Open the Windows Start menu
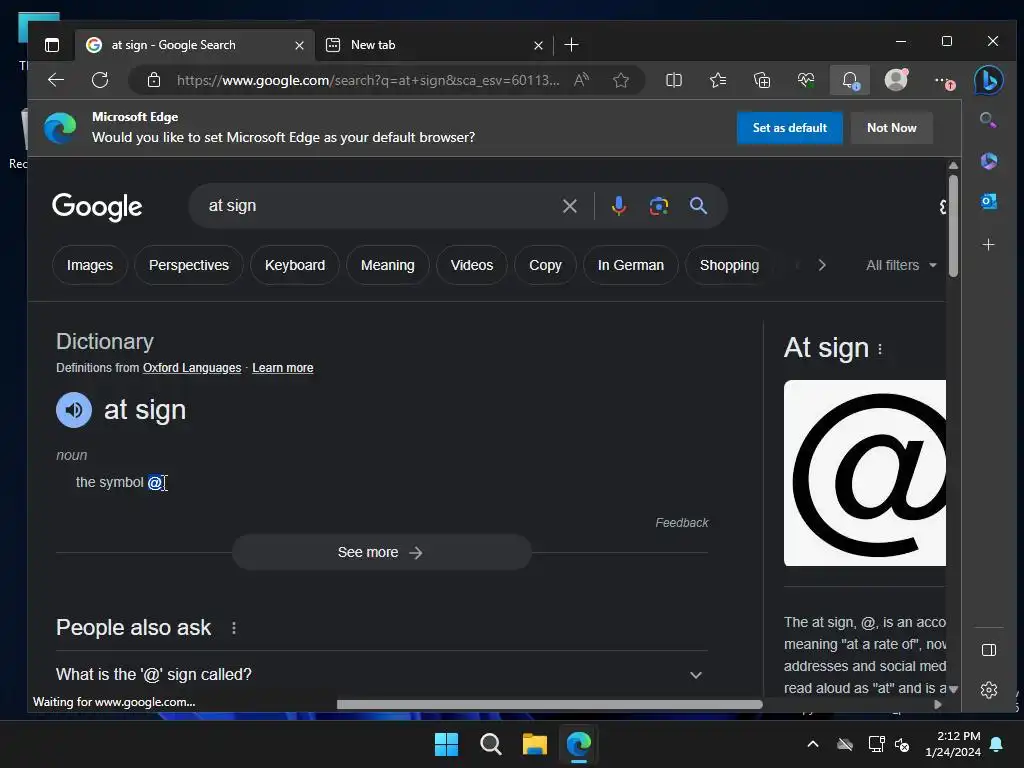This screenshot has width=1024, height=768. [x=447, y=744]
